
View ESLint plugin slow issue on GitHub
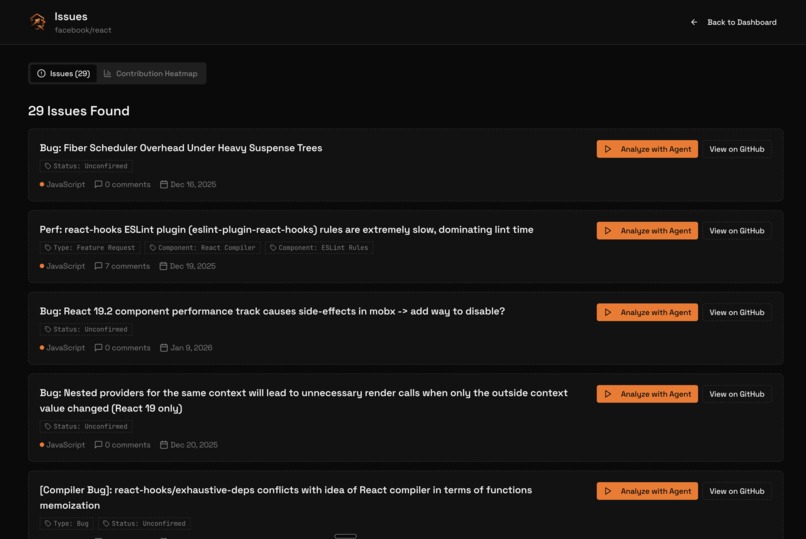(x=737, y=231)
